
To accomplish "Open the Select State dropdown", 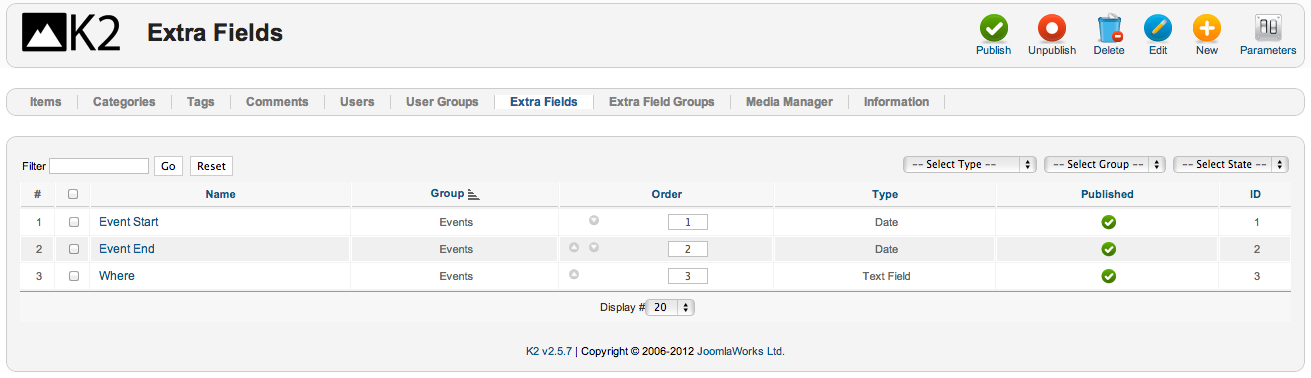I will tap(1231, 164).
